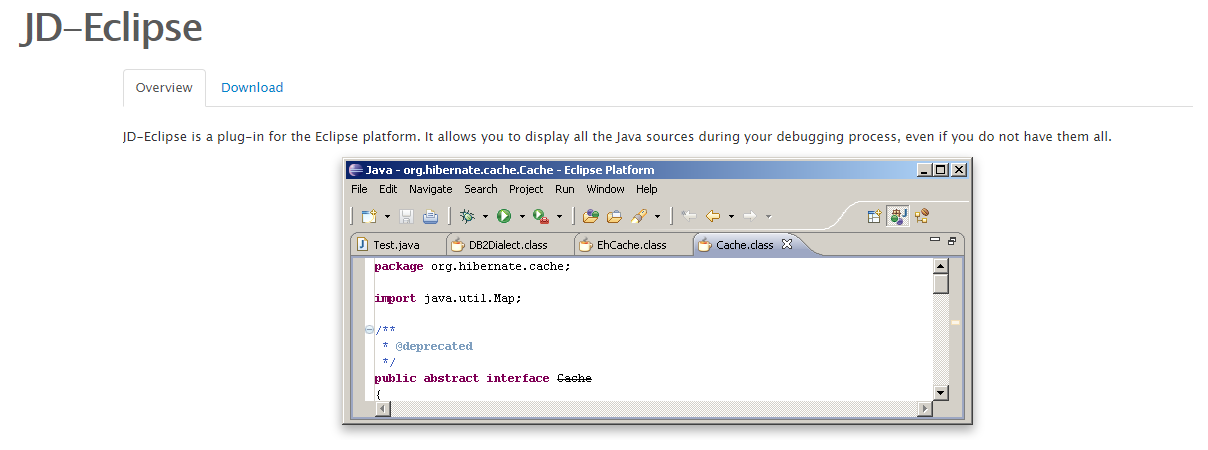Click the yellow Back arrow icon

click(x=712, y=216)
